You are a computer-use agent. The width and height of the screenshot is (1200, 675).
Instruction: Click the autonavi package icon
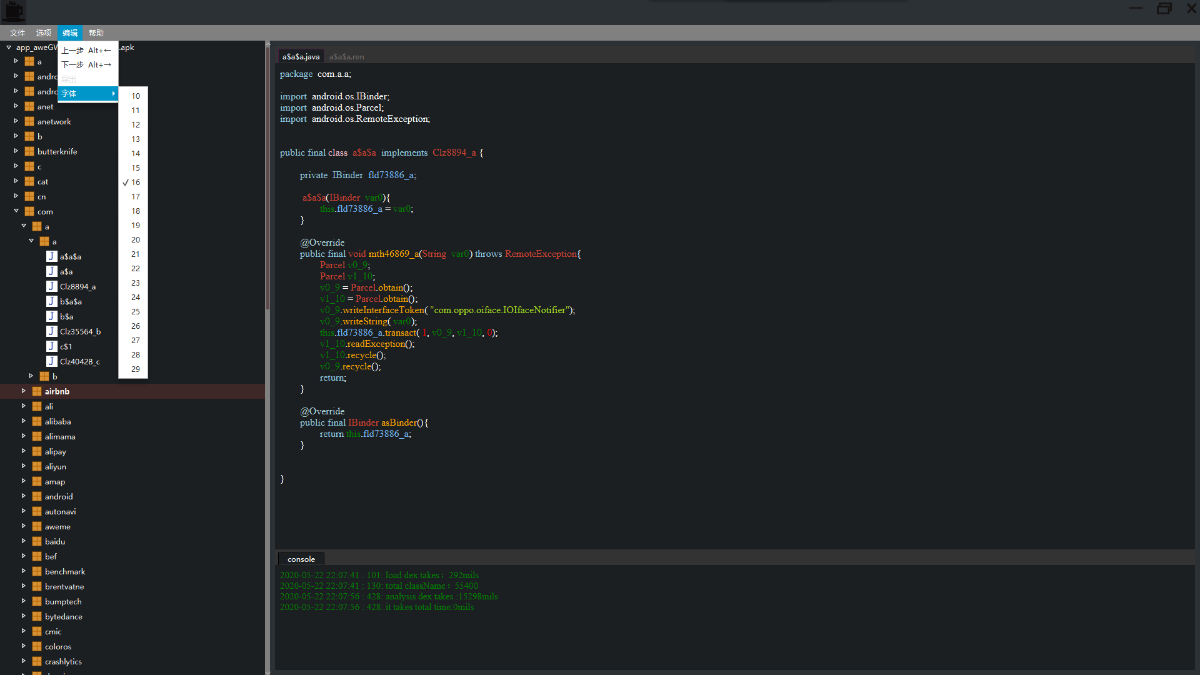[x=37, y=511]
